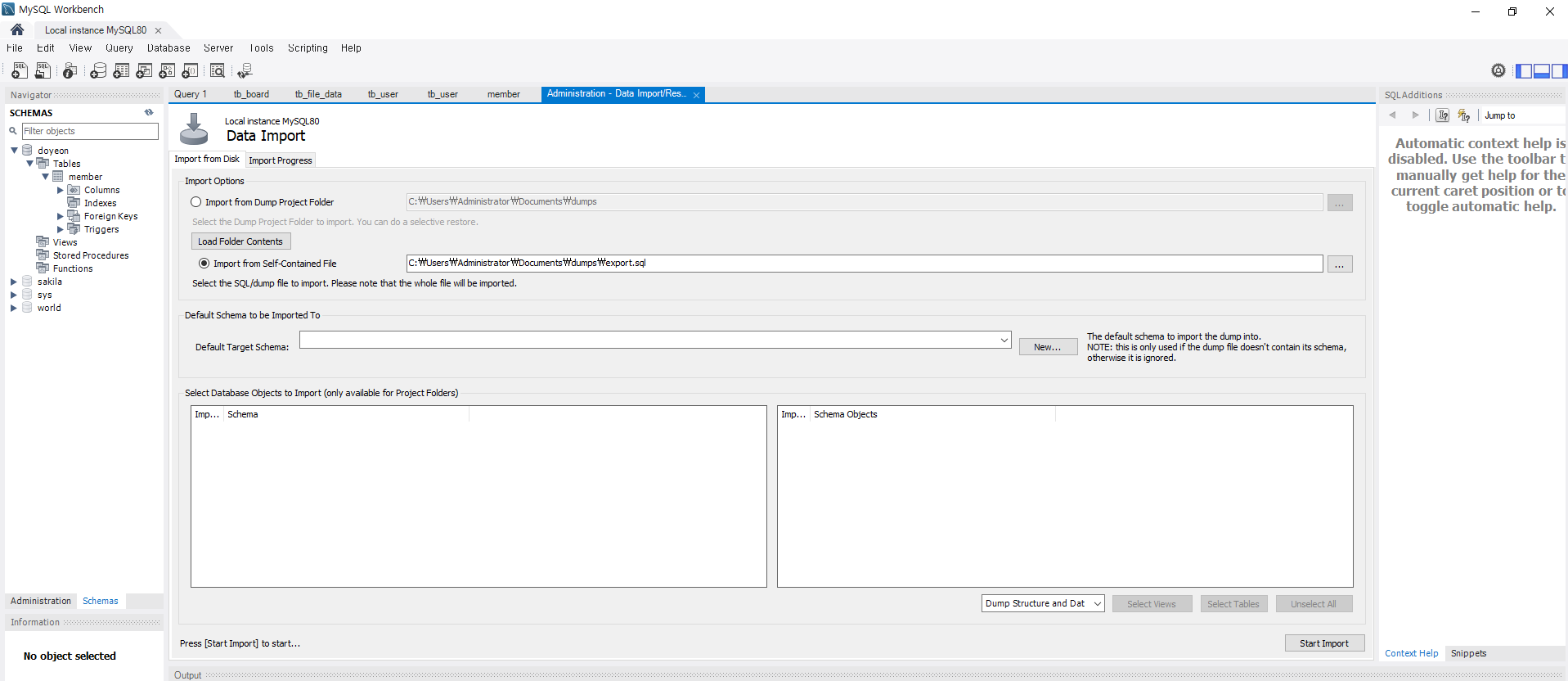Open the Database menu

168,48
